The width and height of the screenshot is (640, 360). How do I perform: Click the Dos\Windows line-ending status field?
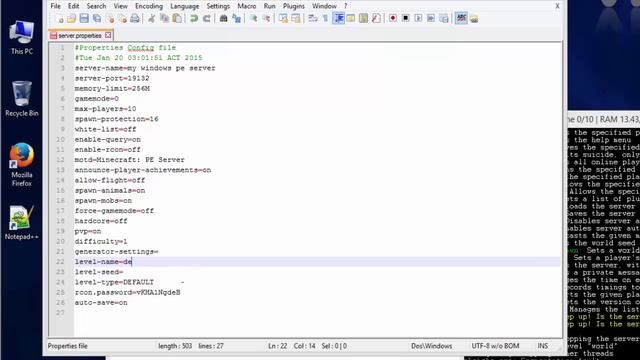(x=431, y=346)
